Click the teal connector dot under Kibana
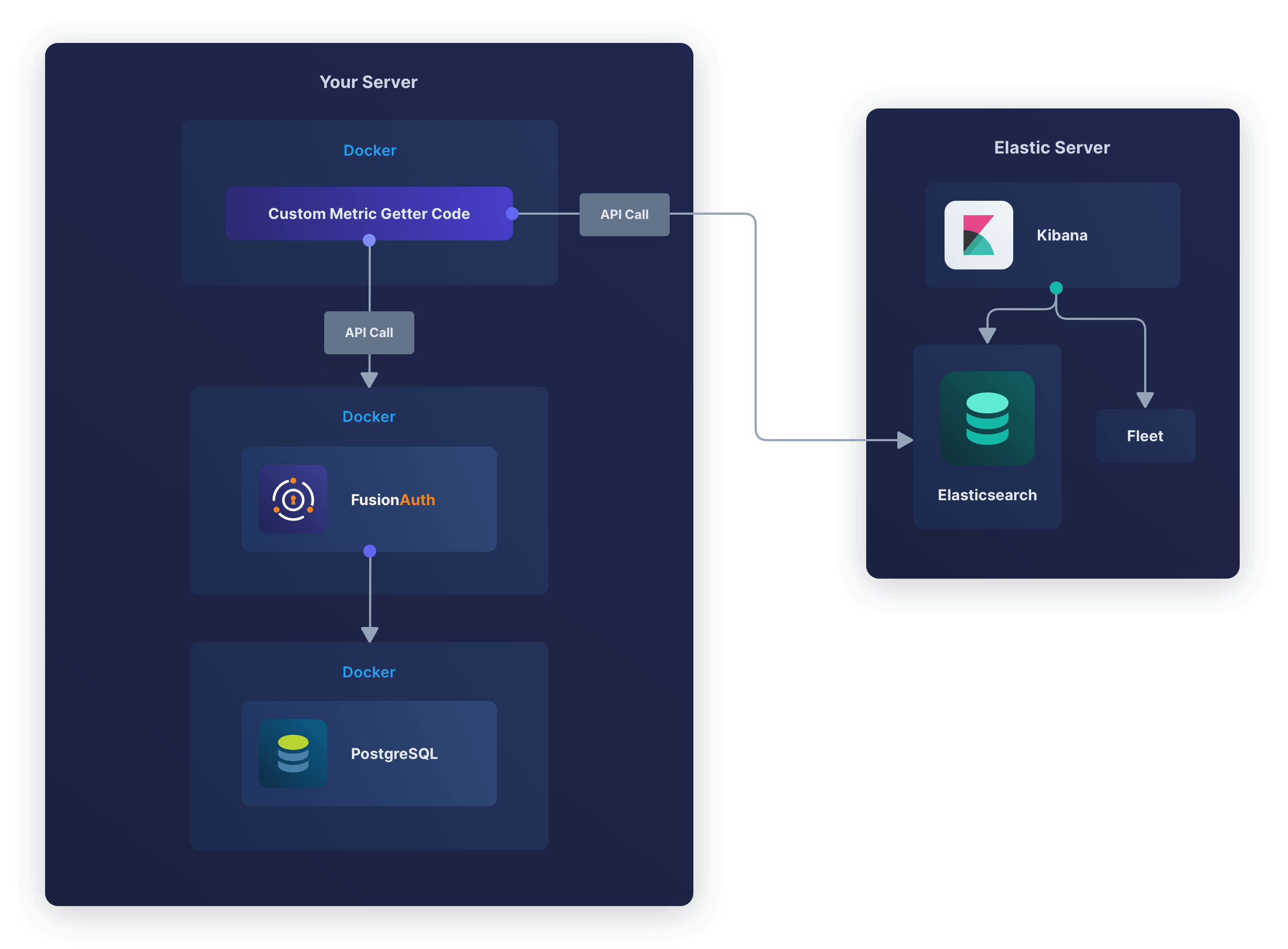1288x949 pixels. [x=1056, y=288]
